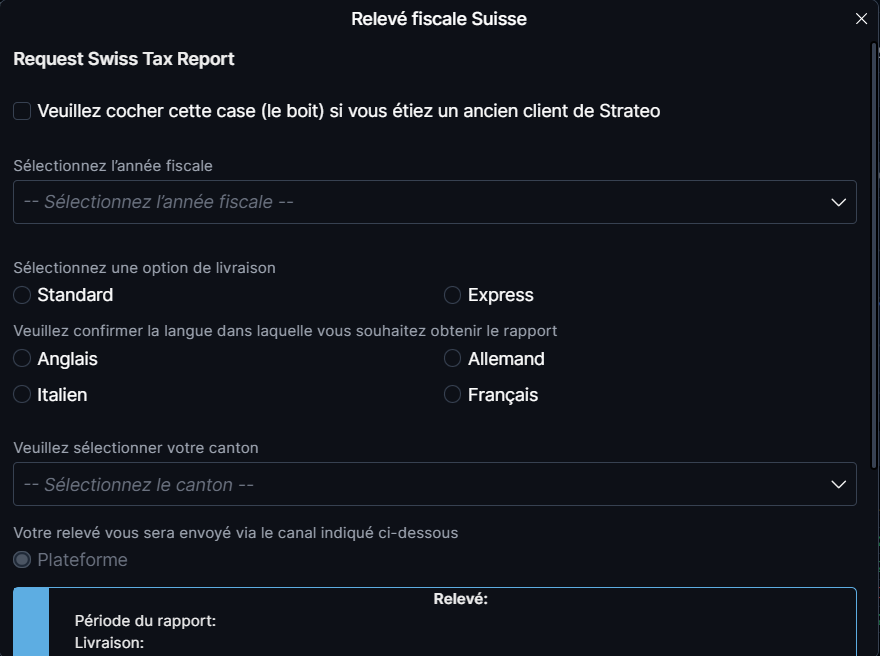
Task: Choose Anglais as report language
Action: click(x=22, y=359)
